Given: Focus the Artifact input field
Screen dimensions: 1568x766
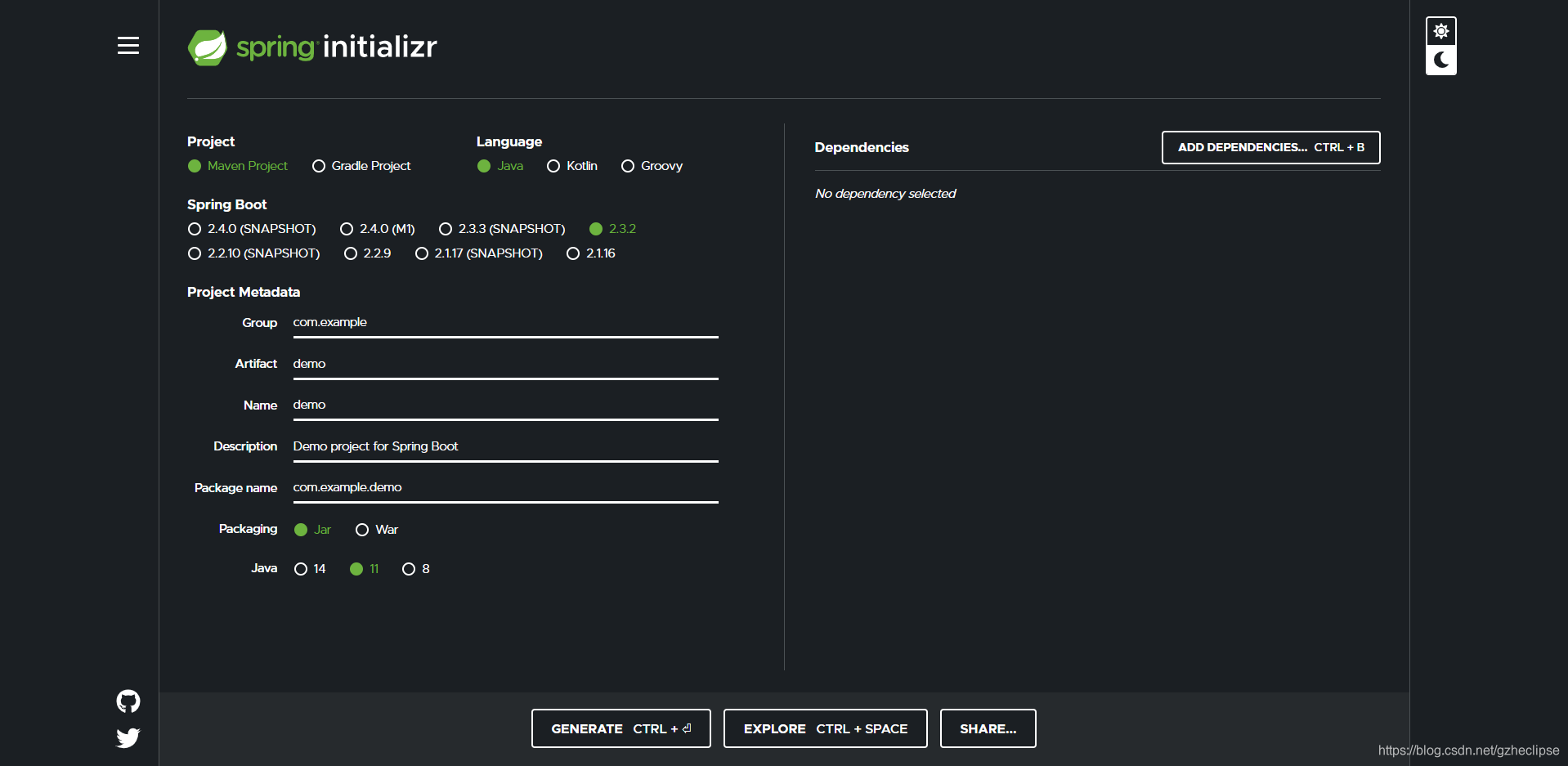Looking at the screenshot, I should [505, 364].
